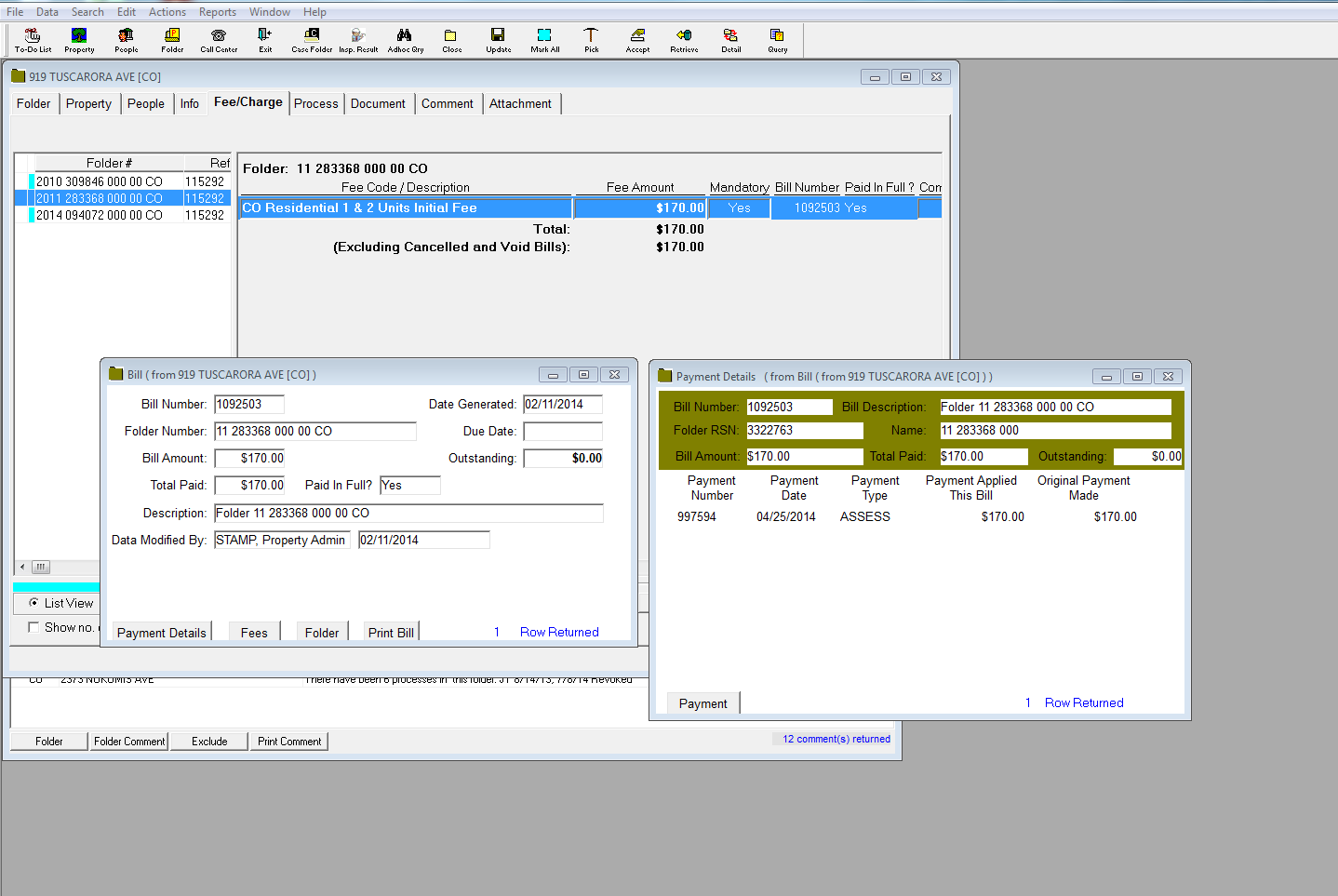This screenshot has width=1338, height=896.
Task: Open the Actions menu
Action: click(x=167, y=12)
